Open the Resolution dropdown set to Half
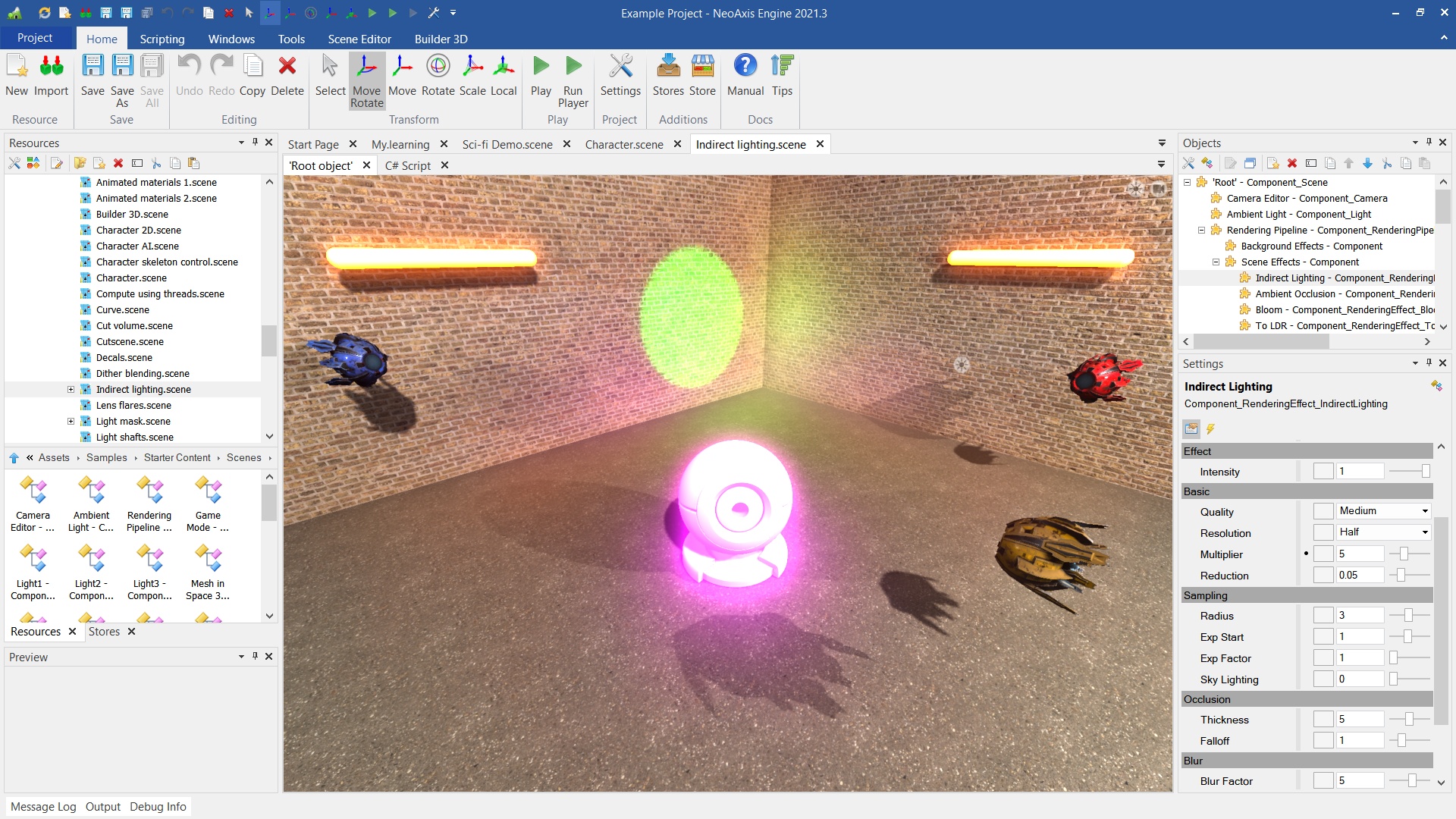Screen dimensions: 1456x819 (1383, 532)
